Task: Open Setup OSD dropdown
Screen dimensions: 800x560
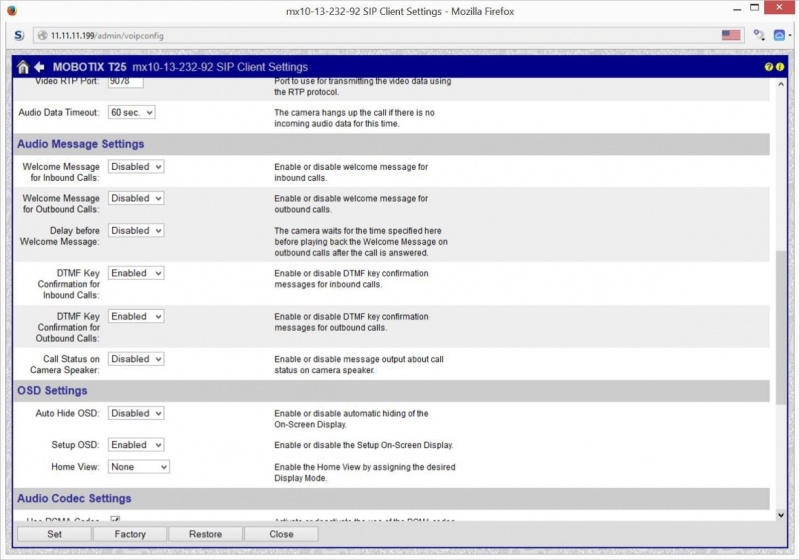Action: click(x=136, y=445)
